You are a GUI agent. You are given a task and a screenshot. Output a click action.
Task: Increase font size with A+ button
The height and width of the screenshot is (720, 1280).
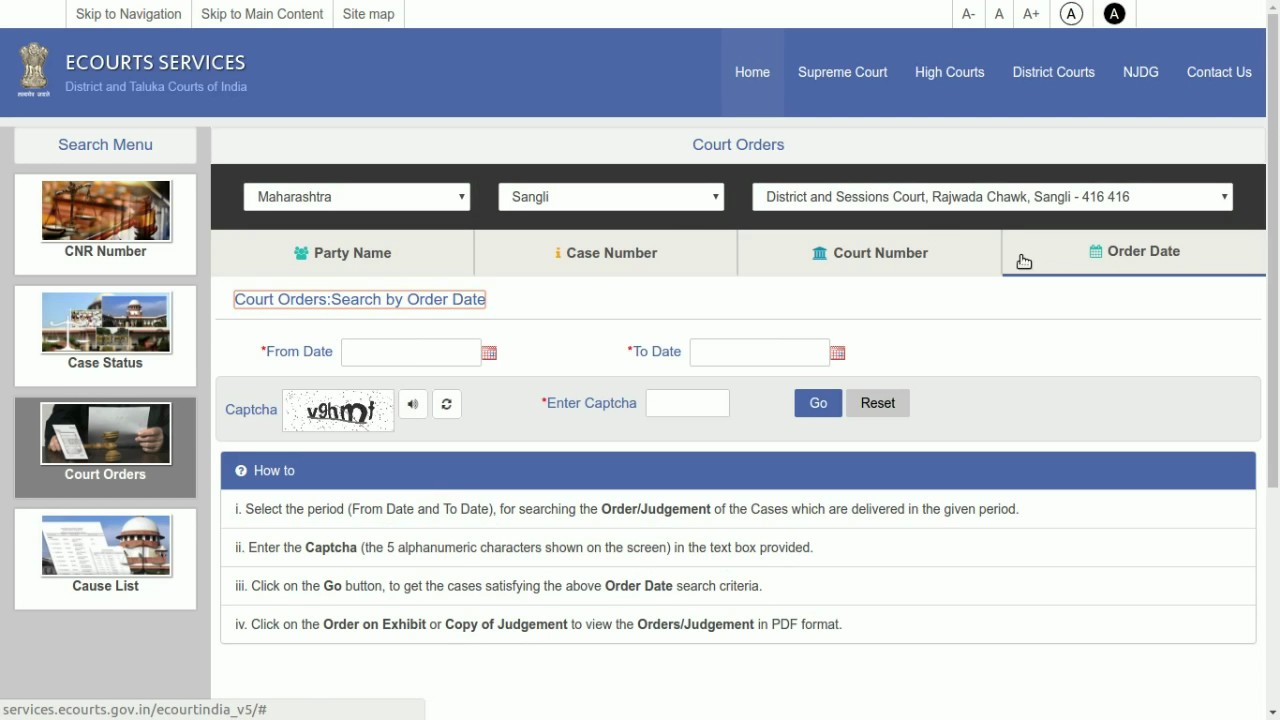pos(1031,14)
